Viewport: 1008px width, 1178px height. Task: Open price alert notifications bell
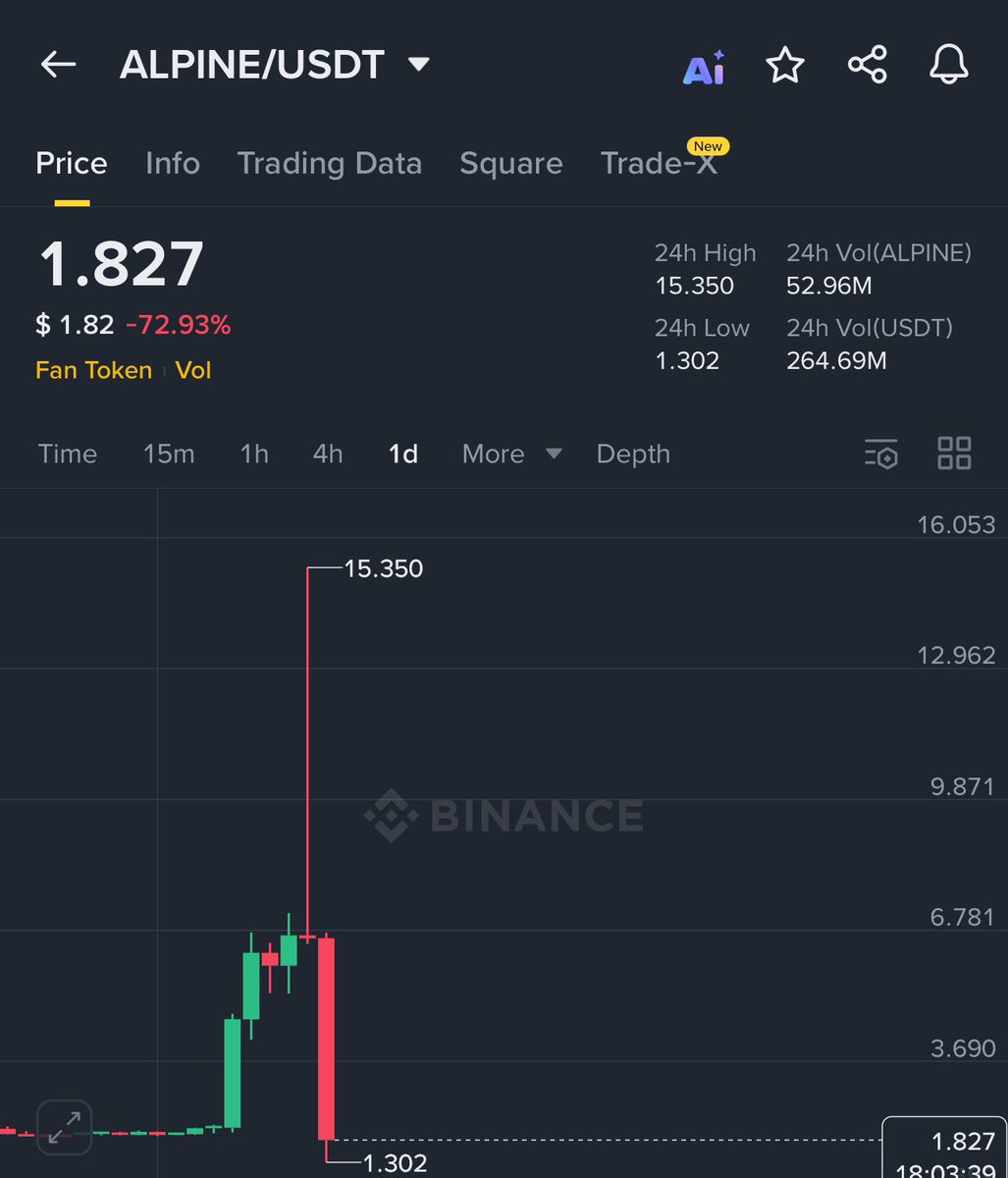(x=947, y=65)
